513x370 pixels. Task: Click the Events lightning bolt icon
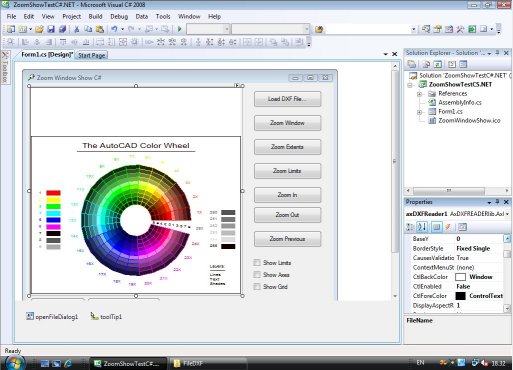(x=448, y=227)
